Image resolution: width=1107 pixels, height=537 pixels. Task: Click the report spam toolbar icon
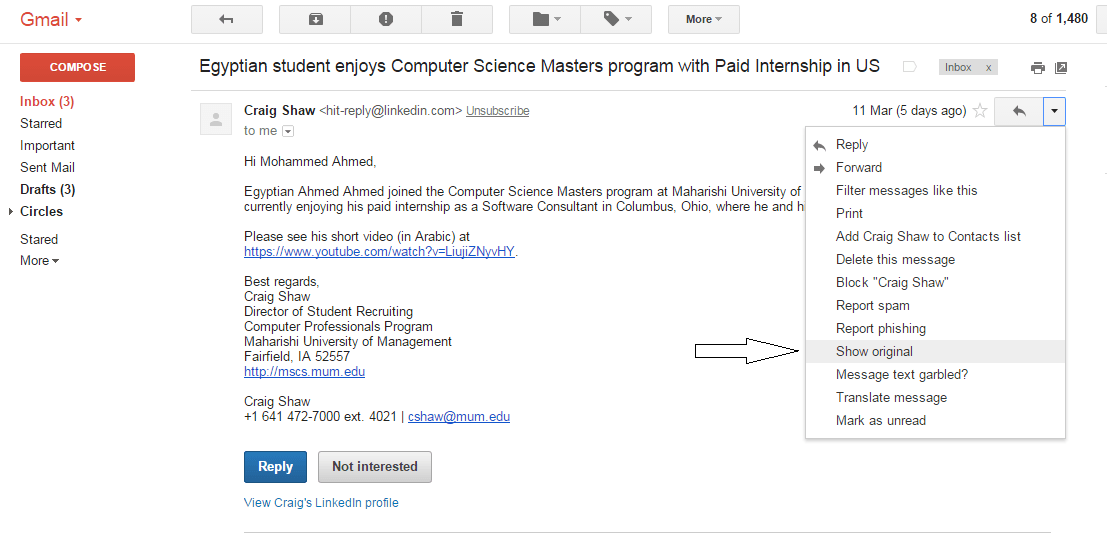click(386, 19)
